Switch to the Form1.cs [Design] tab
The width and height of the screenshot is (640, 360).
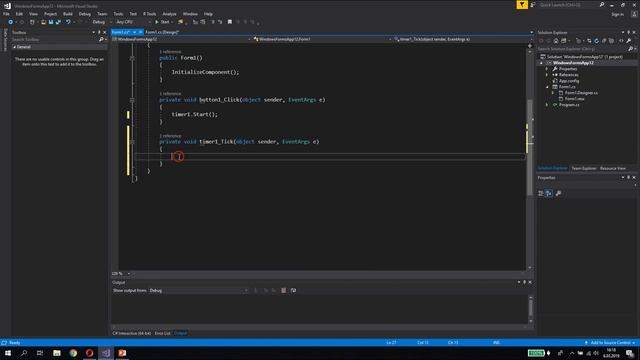pos(162,32)
